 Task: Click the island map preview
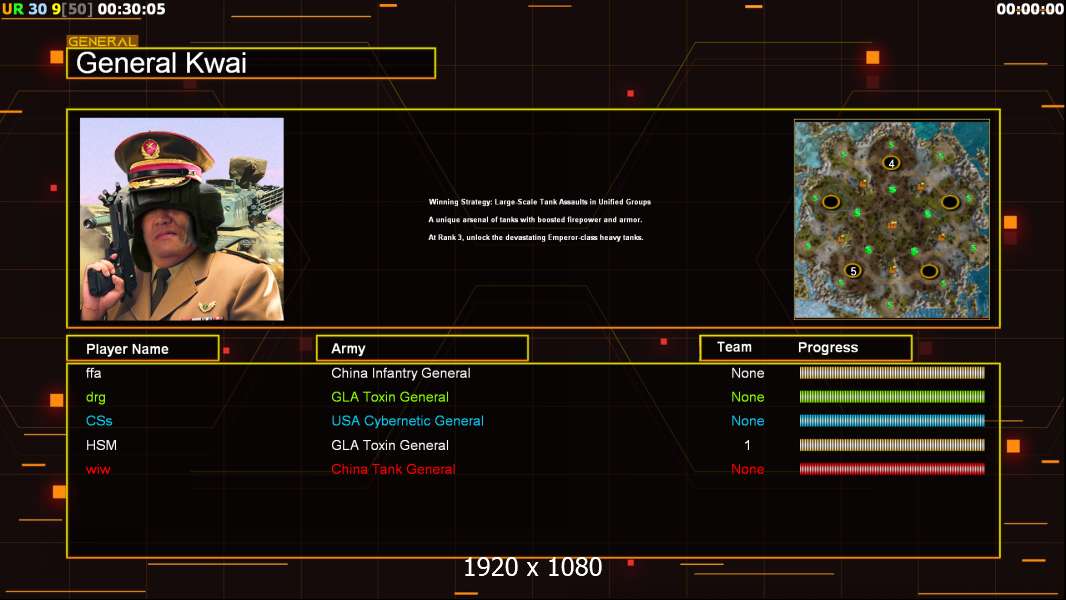coord(891,219)
